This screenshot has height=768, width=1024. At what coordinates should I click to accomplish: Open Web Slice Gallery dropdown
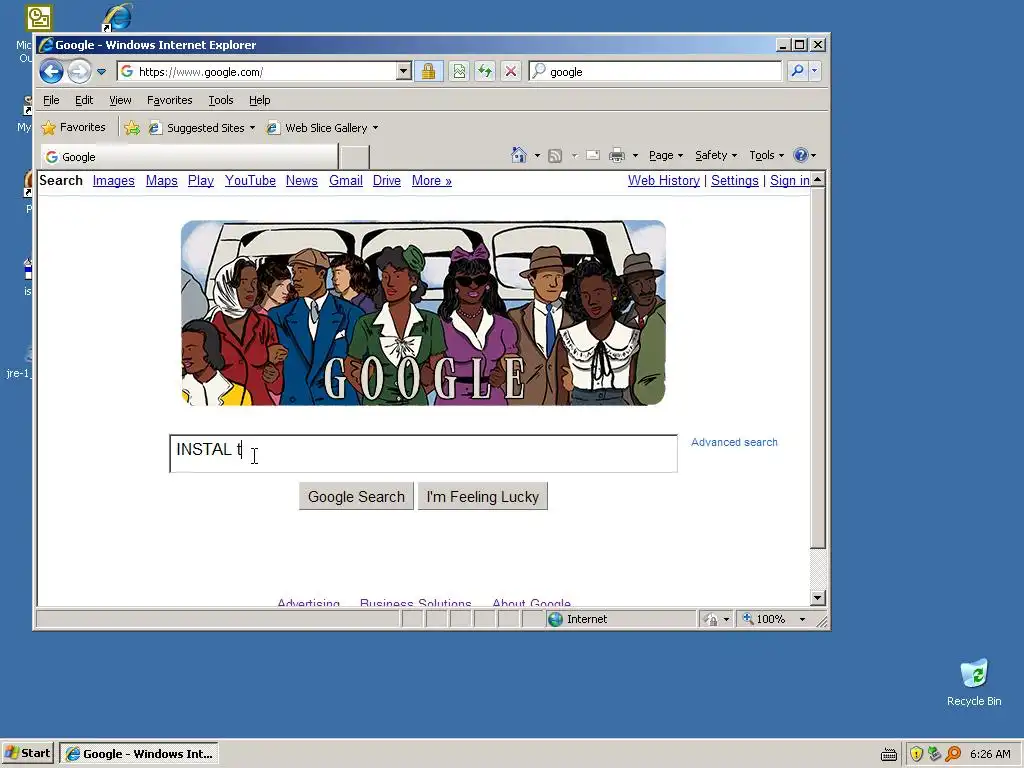pos(323,128)
